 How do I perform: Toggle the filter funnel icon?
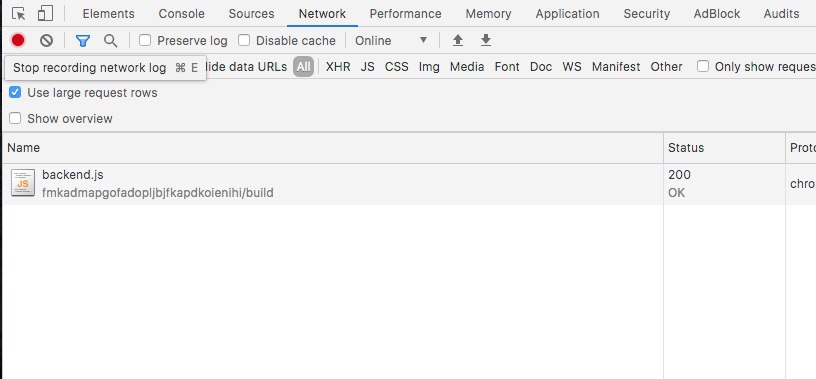tap(83, 40)
